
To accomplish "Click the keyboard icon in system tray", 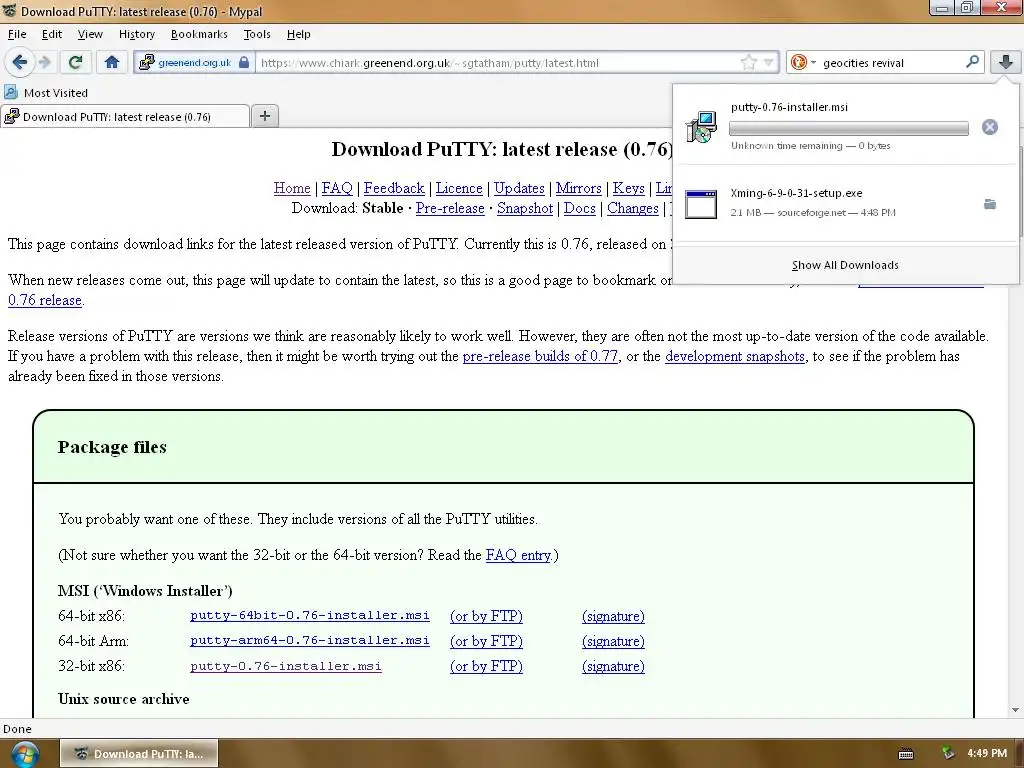I will pyautogui.click(x=906, y=754).
